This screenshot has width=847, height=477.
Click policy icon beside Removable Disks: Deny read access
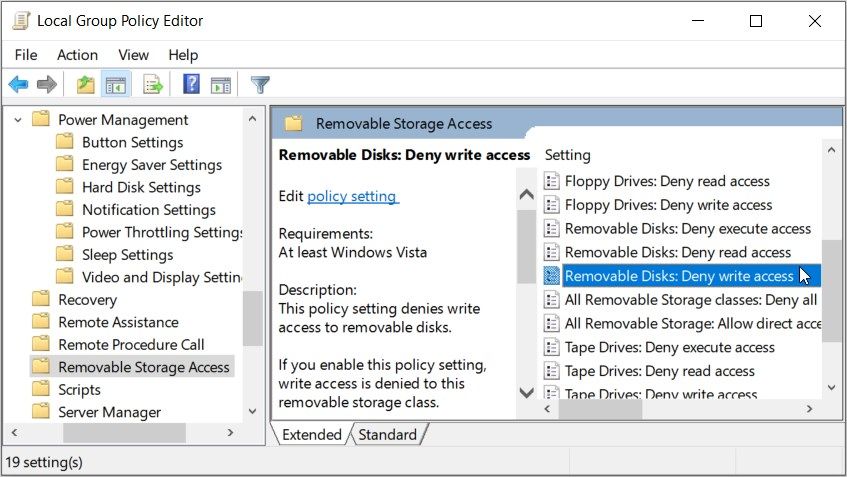coord(551,252)
